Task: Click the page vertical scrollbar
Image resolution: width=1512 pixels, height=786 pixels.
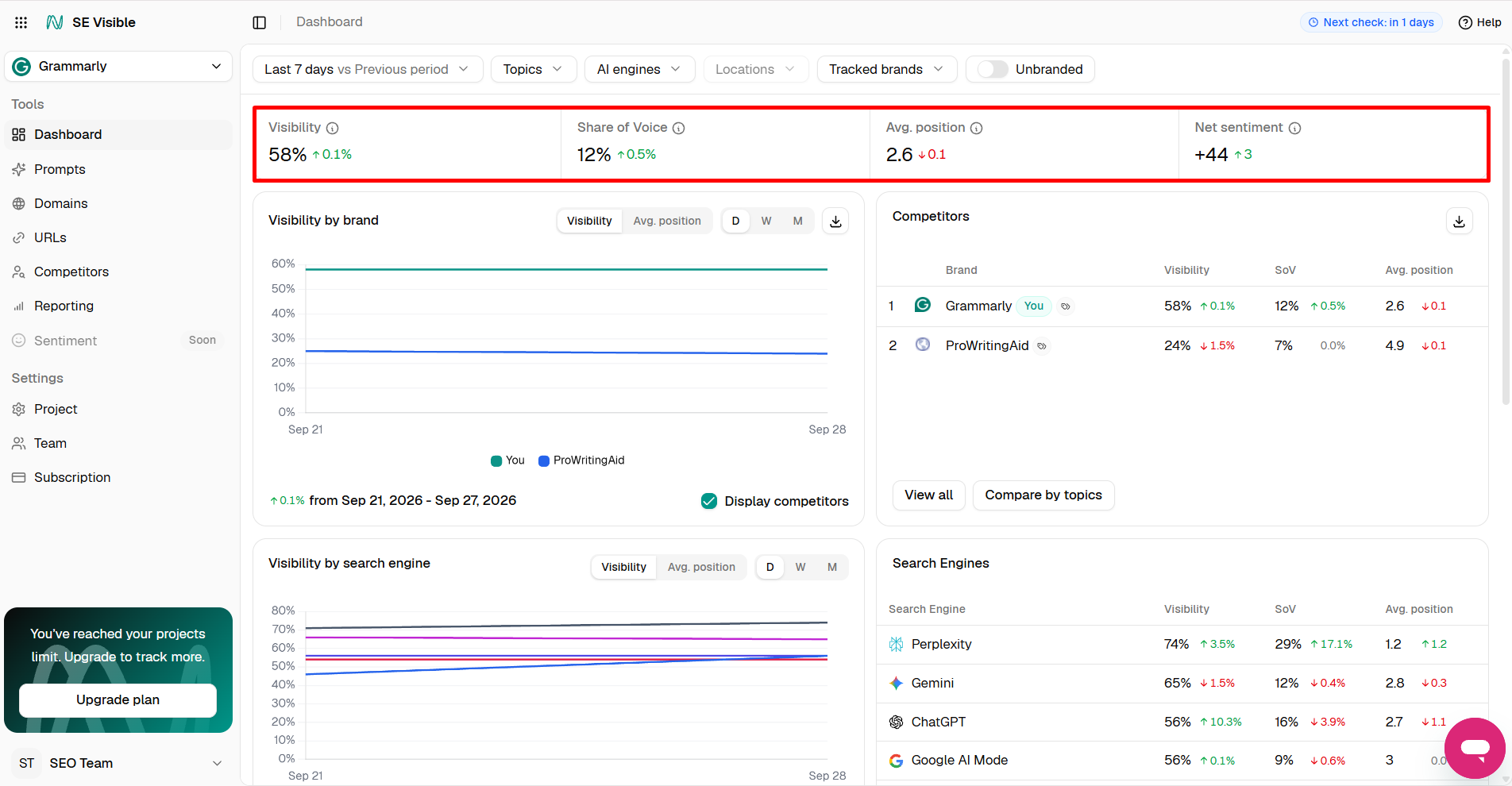Action: [x=1506, y=230]
